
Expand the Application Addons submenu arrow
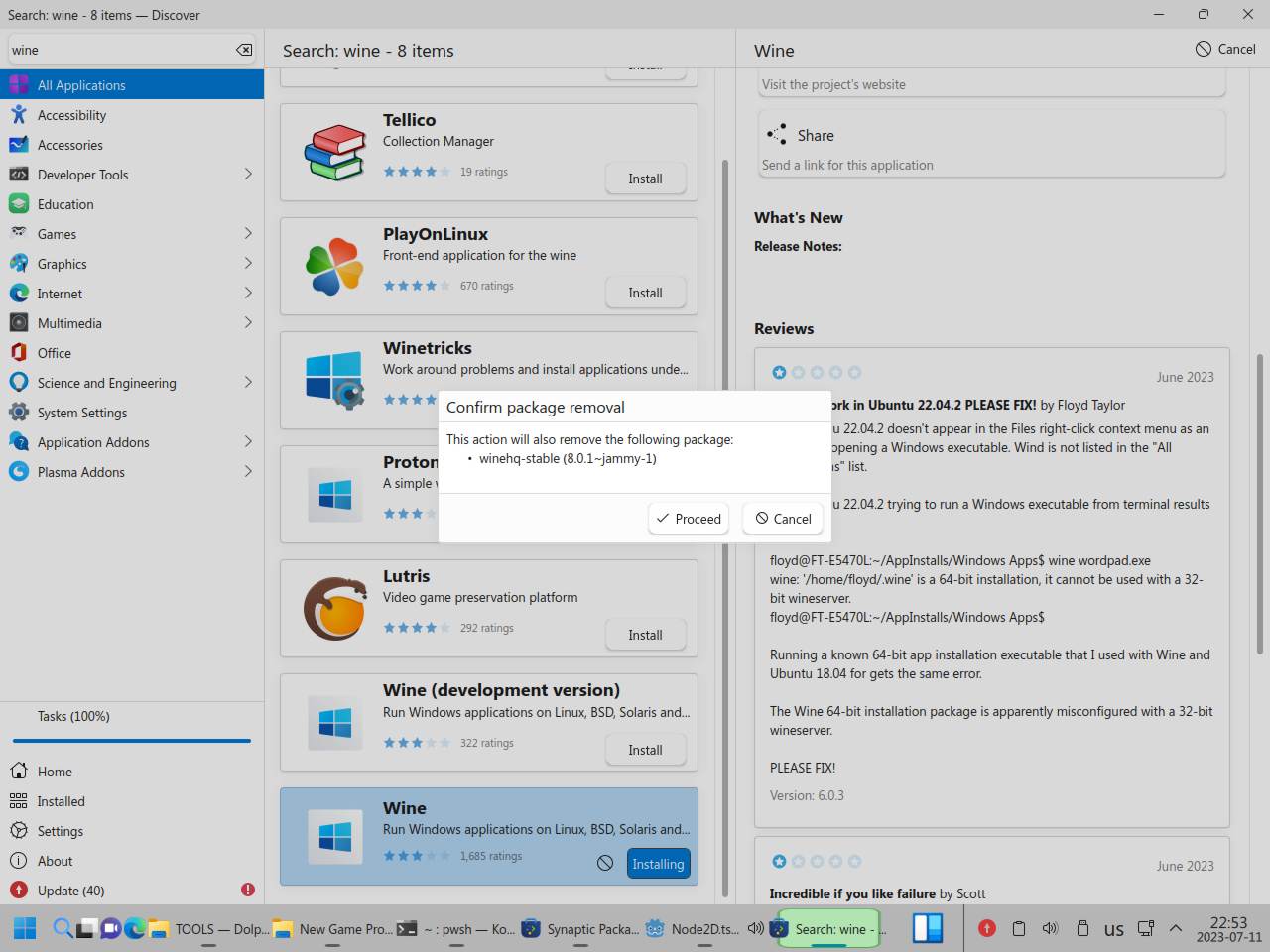[248, 442]
